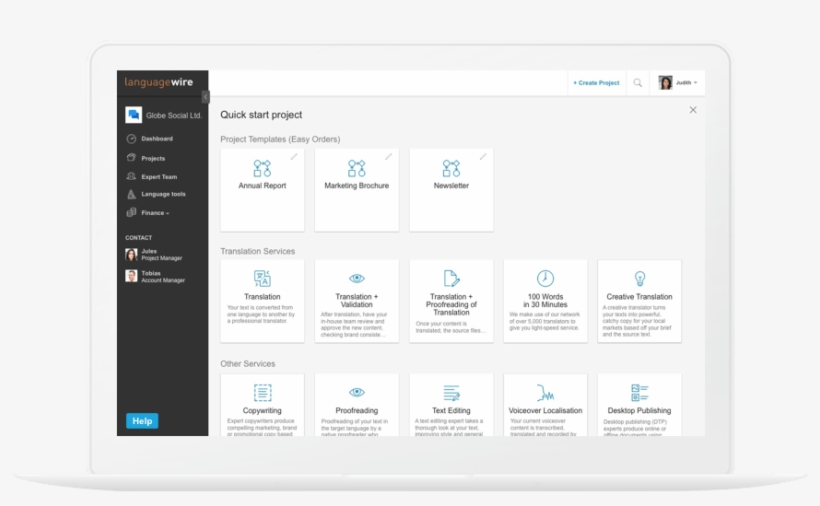820x506 pixels.
Task: Select the Voiceover Localisation waveform icon
Action: 545,393
